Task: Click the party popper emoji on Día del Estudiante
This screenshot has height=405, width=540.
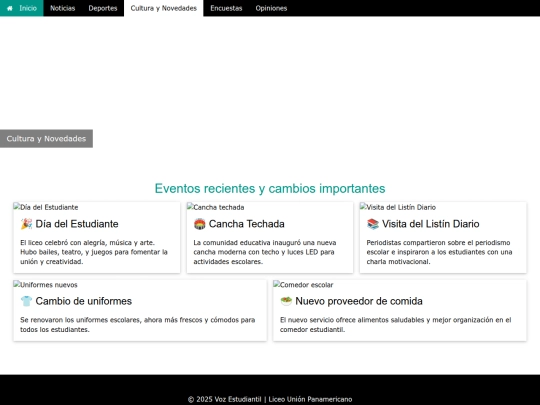Action: click(x=26, y=224)
